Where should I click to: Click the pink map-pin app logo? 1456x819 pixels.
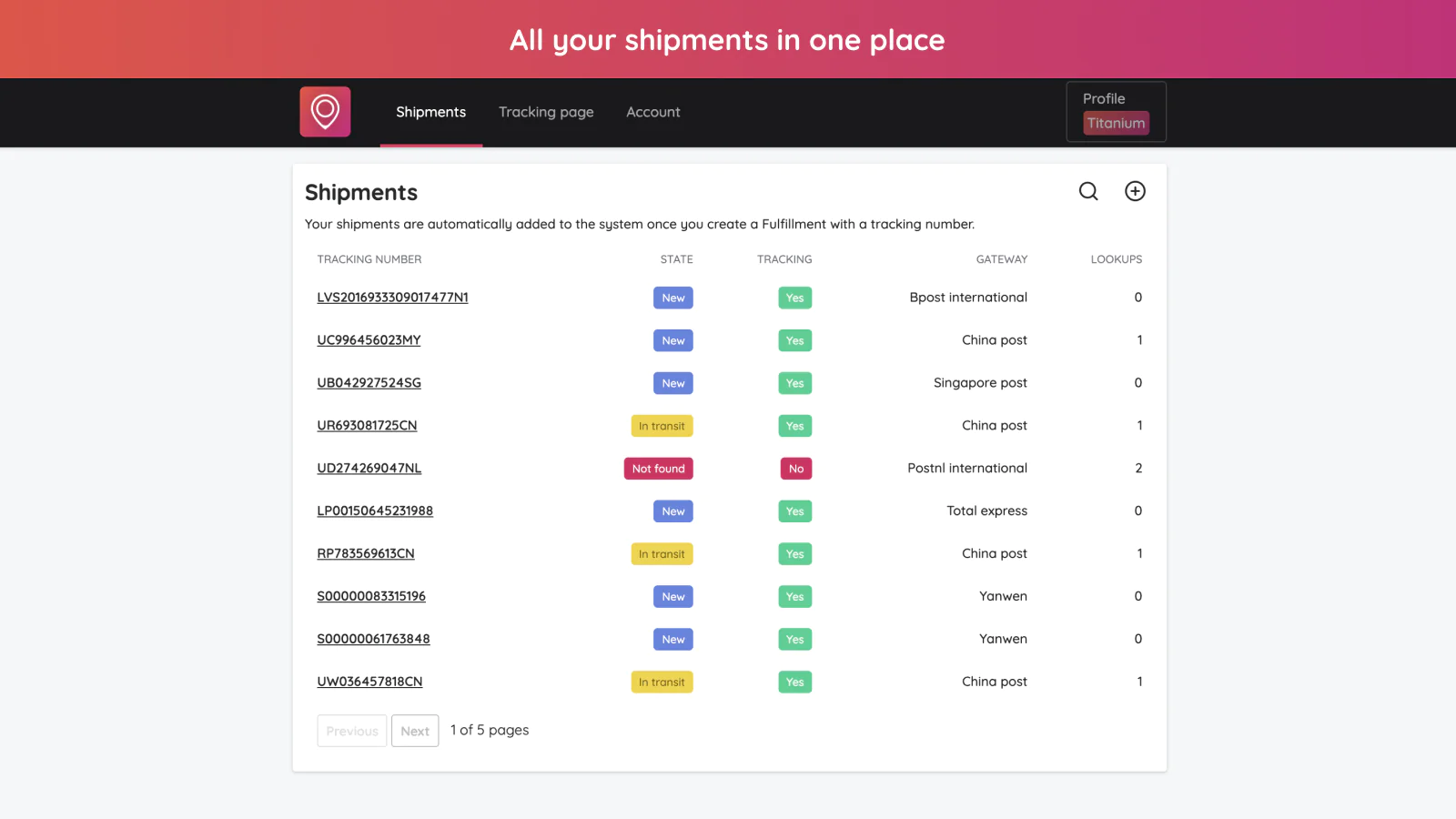(325, 112)
